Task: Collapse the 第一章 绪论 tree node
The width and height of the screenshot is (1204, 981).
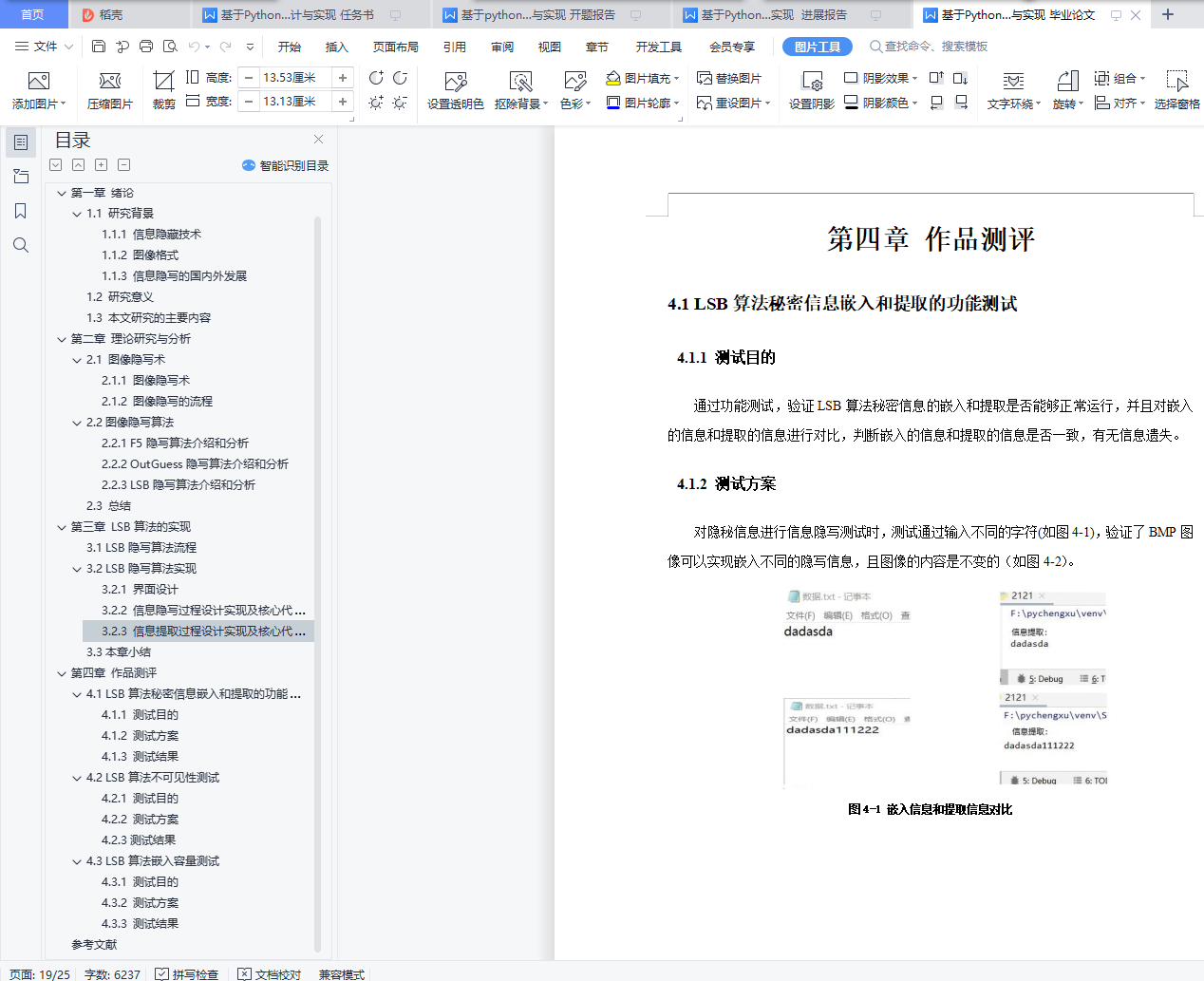Action: [62, 193]
